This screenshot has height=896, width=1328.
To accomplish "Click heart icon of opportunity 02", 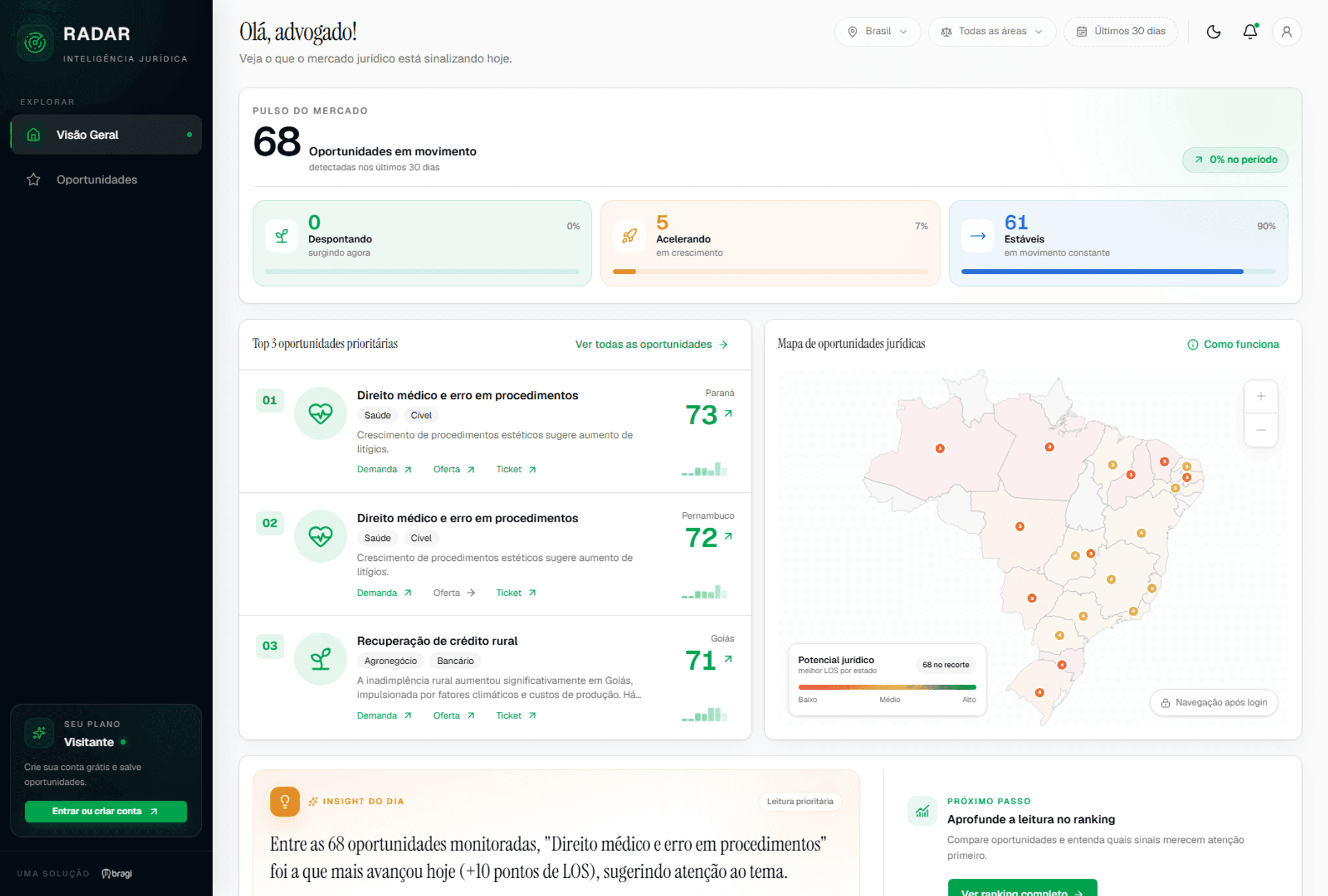I will click(x=320, y=536).
